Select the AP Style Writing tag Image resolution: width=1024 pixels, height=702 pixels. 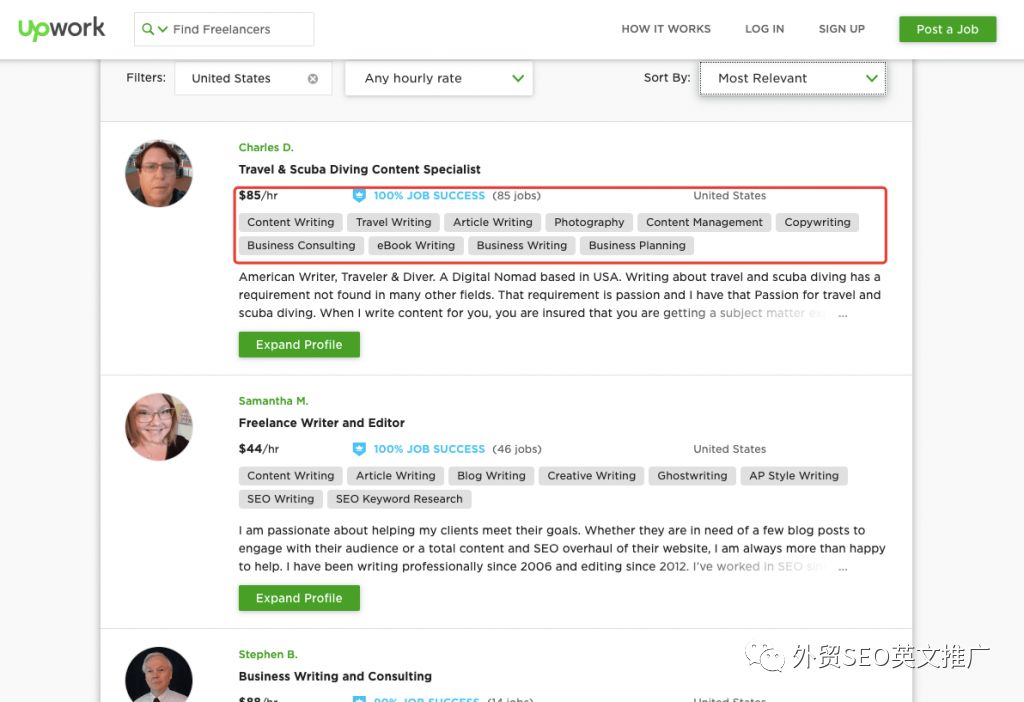(x=793, y=475)
